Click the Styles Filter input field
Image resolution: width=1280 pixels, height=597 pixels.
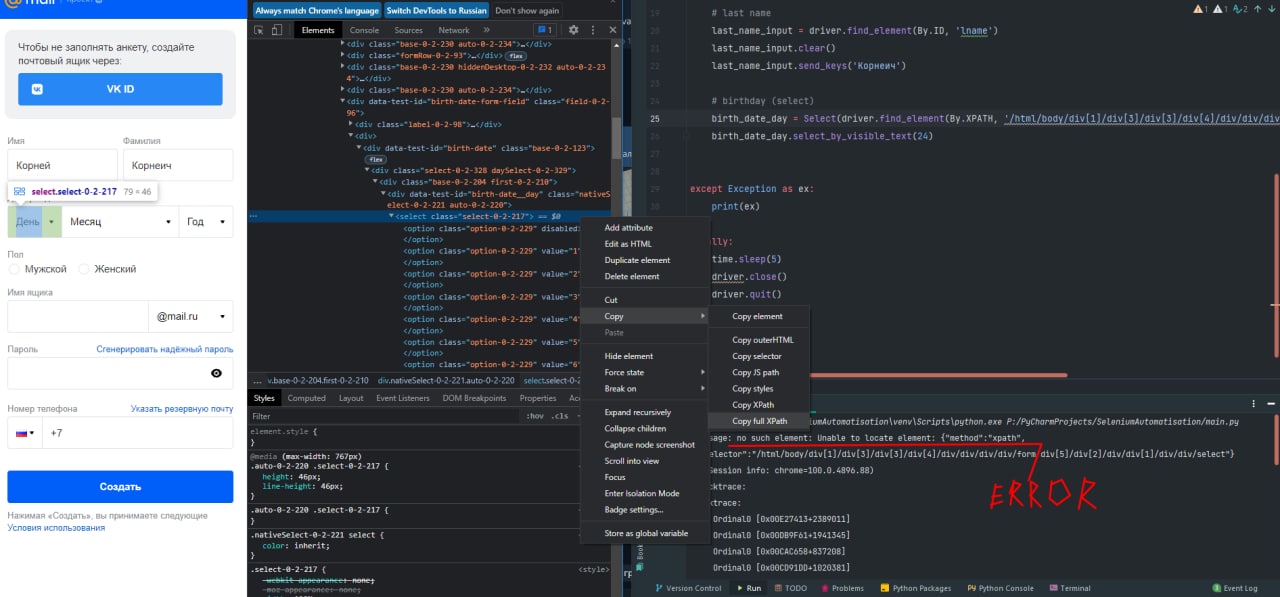(x=380, y=416)
